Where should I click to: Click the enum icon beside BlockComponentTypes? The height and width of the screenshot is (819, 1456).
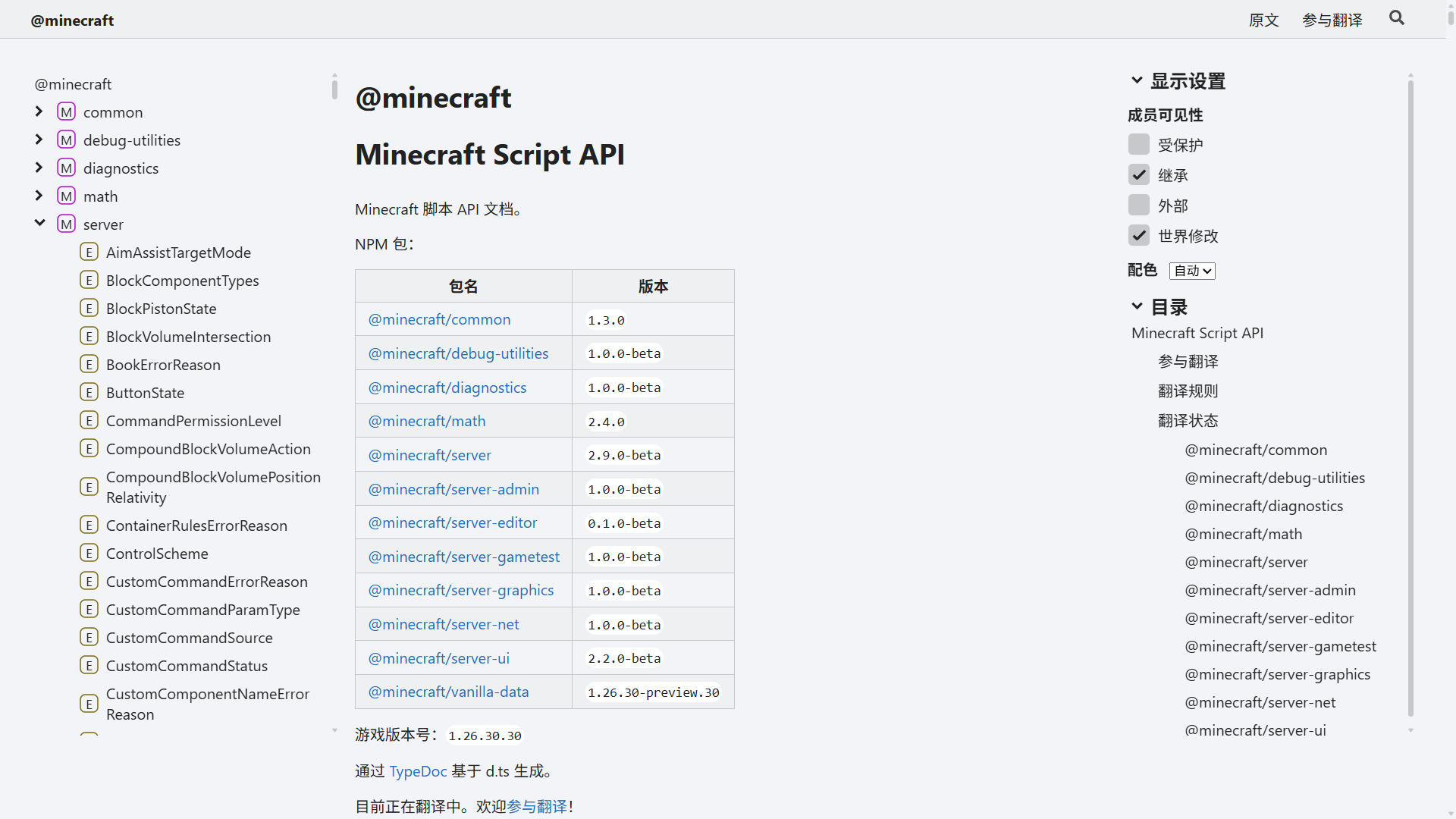click(89, 281)
